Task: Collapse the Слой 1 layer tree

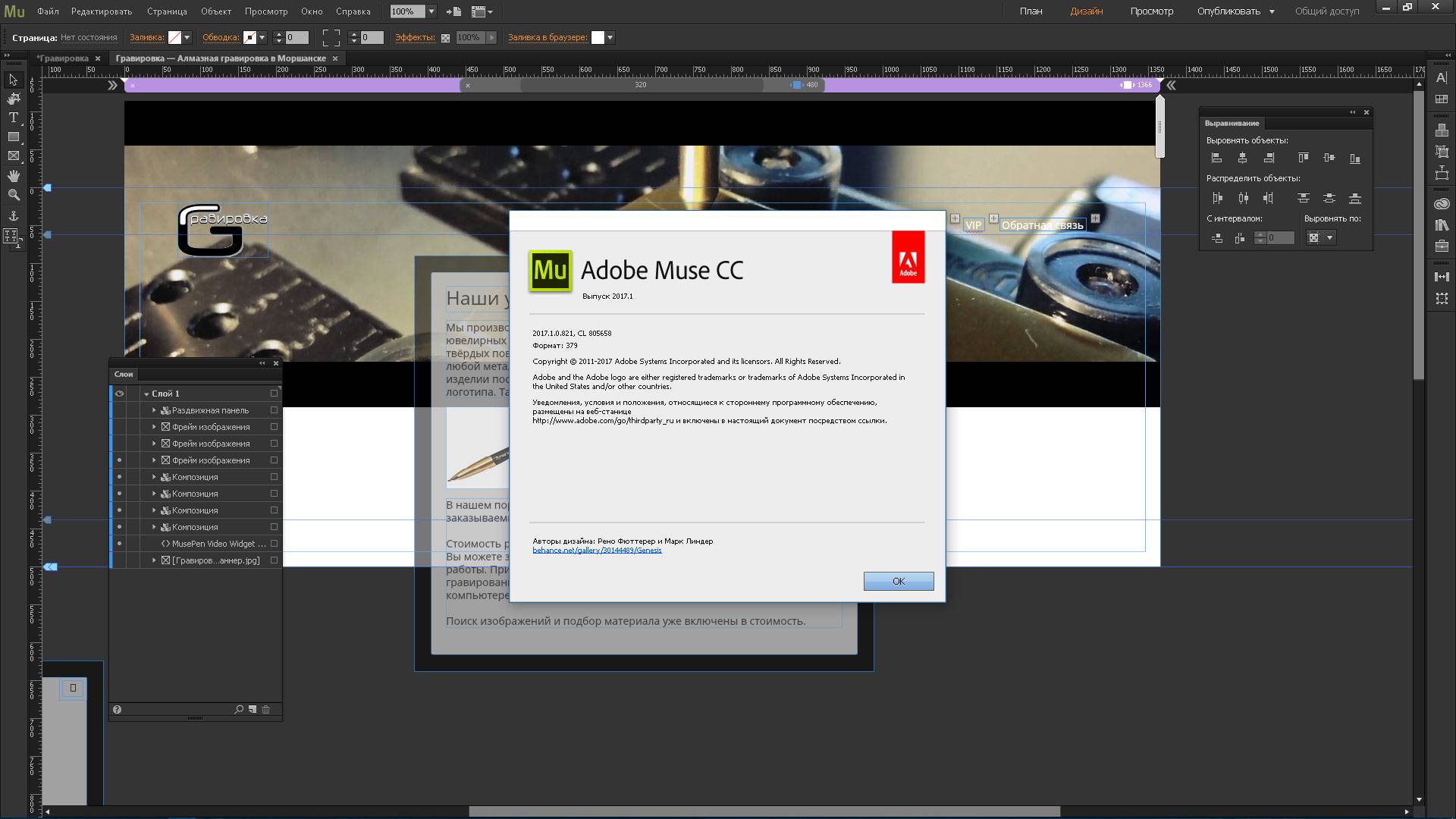Action: 146,394
